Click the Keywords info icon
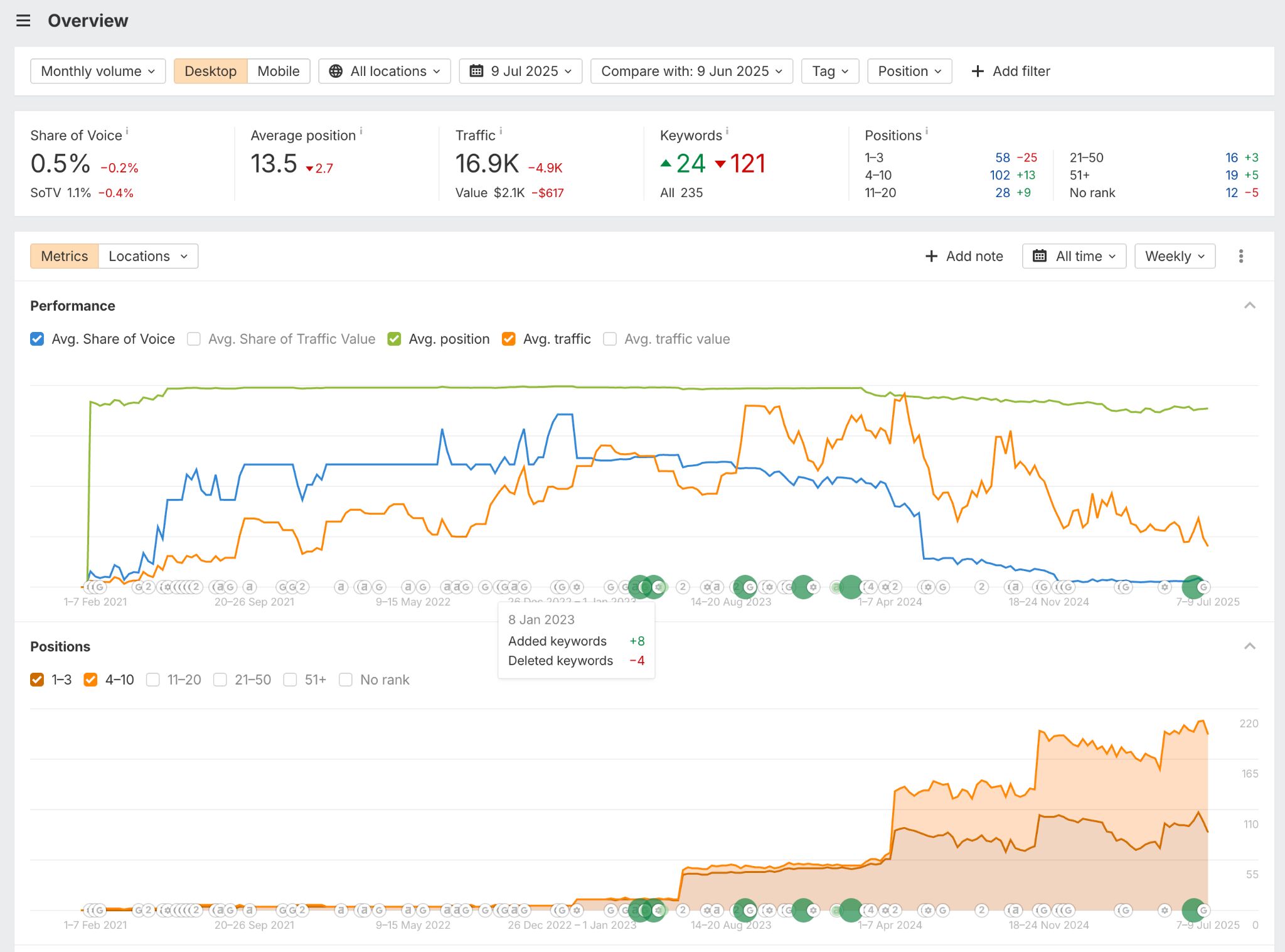Image resolution: width=1285 pixels, height=952 pixels. point(727,130)
